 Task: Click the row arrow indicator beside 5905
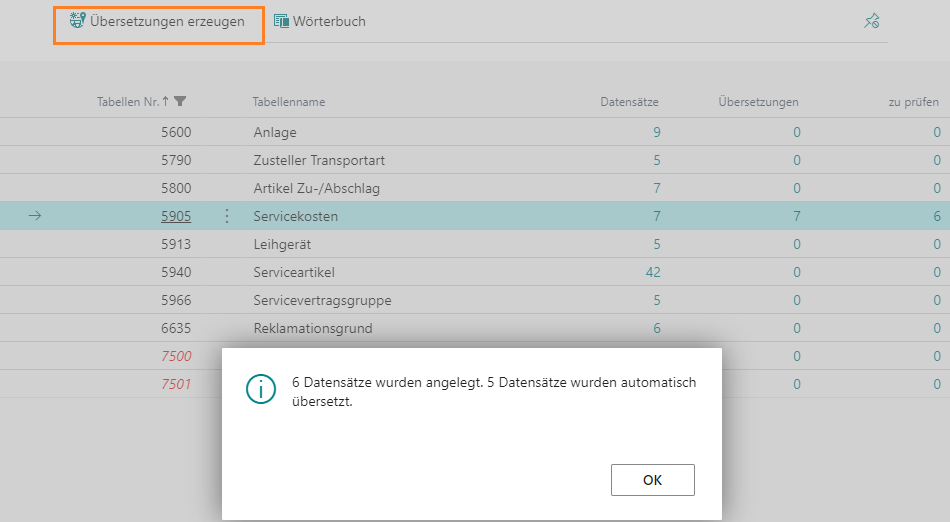(x=35, y=216)
